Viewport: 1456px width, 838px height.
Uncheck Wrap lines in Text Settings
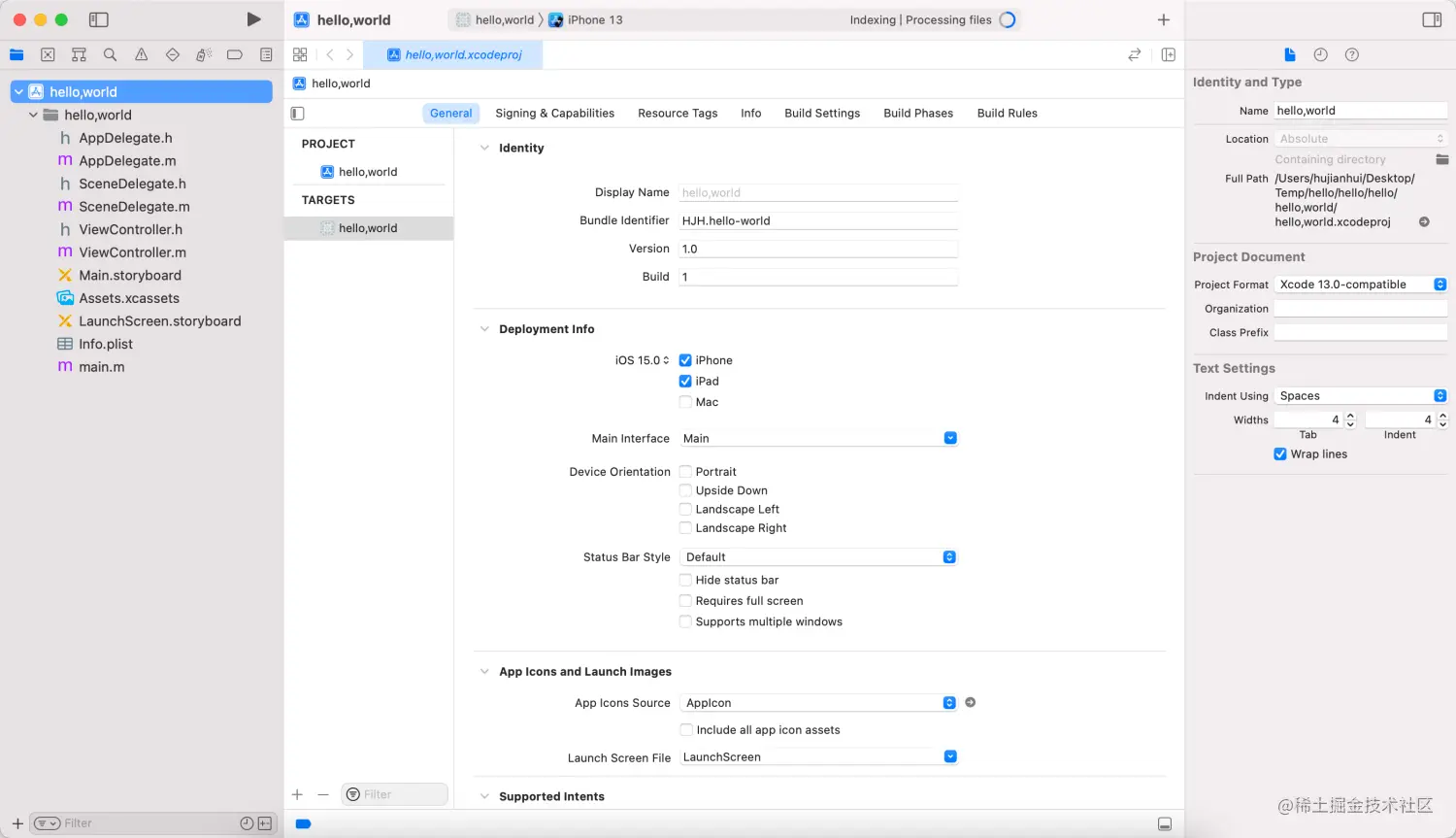coord(1280,453)
